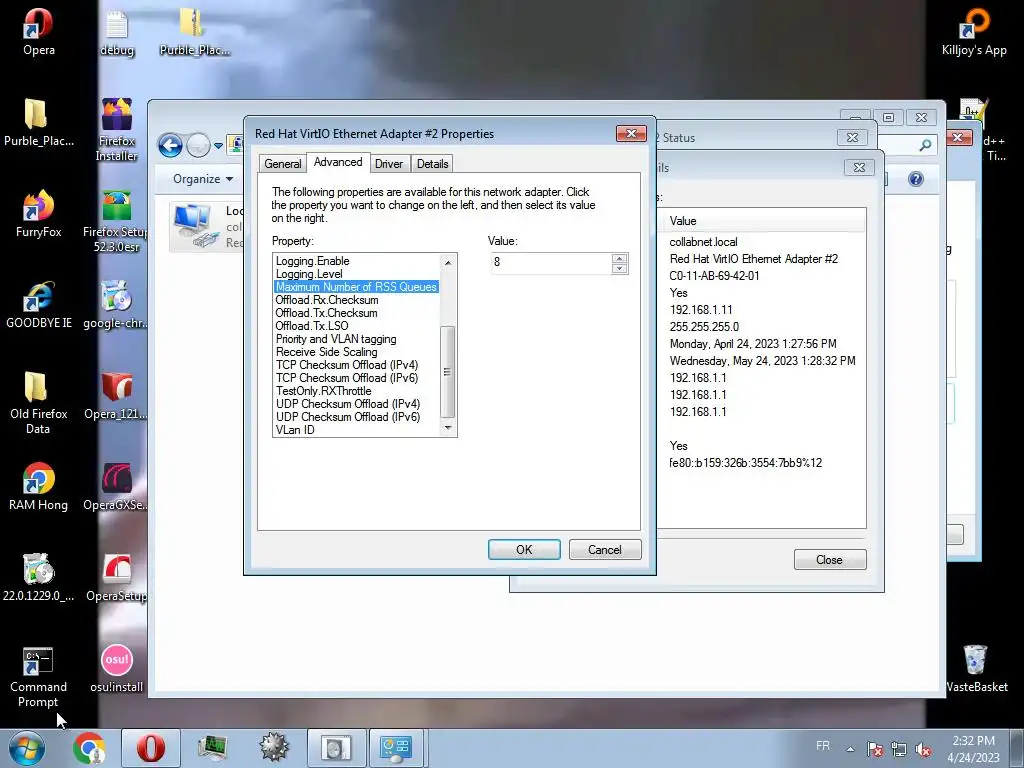Screen dimensions: 1024x768
Task: Open Firefox Setup 52.3.0esr installer
Action: [116, 220]
